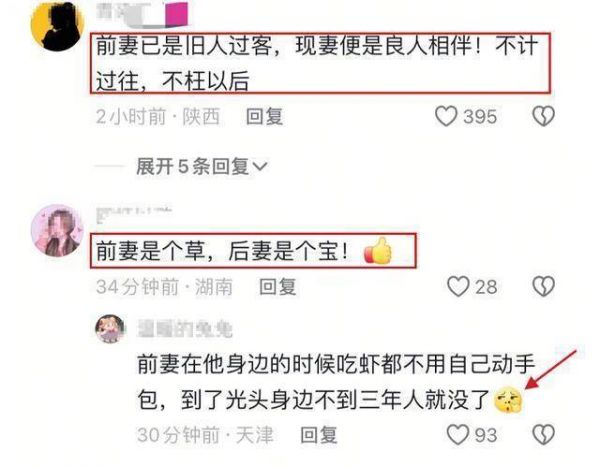Screen dimensions: 600x466
Task: Dislike the Tianjin reply via broken heart
Action: coord(543,435)
